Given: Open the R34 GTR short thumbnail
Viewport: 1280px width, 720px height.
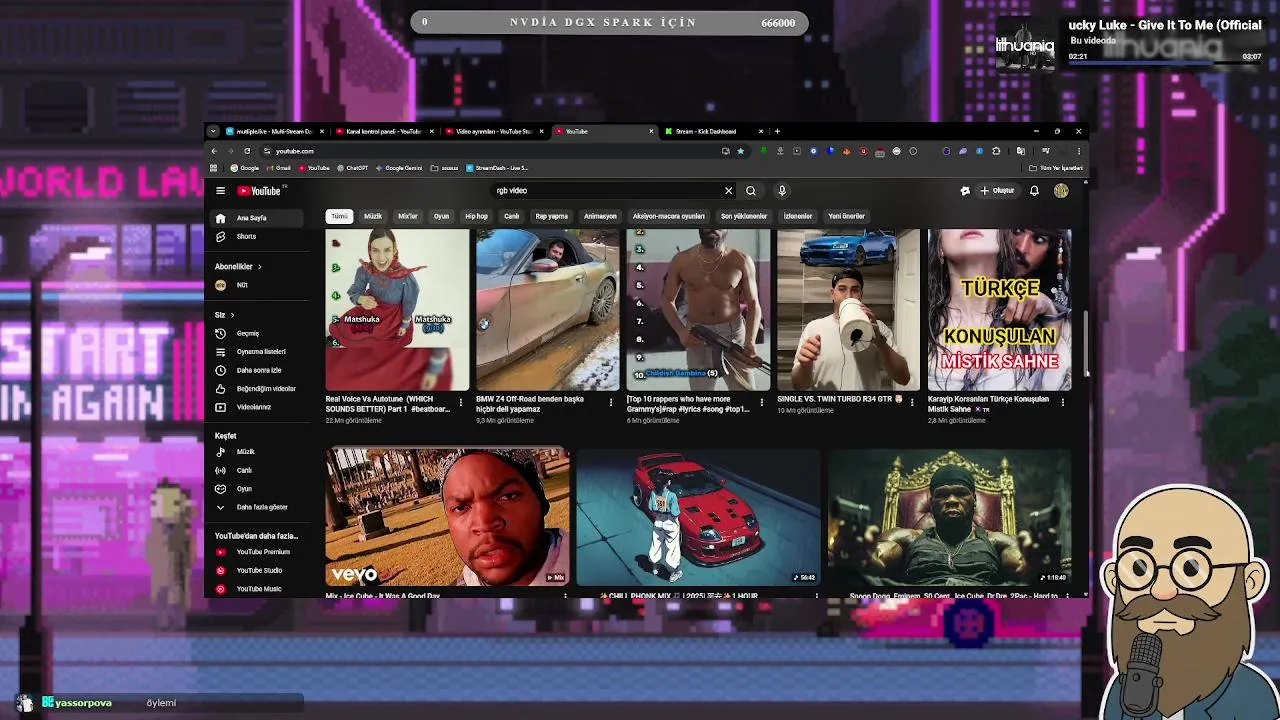Looking at the screenshot, I should tap(848, 309).
